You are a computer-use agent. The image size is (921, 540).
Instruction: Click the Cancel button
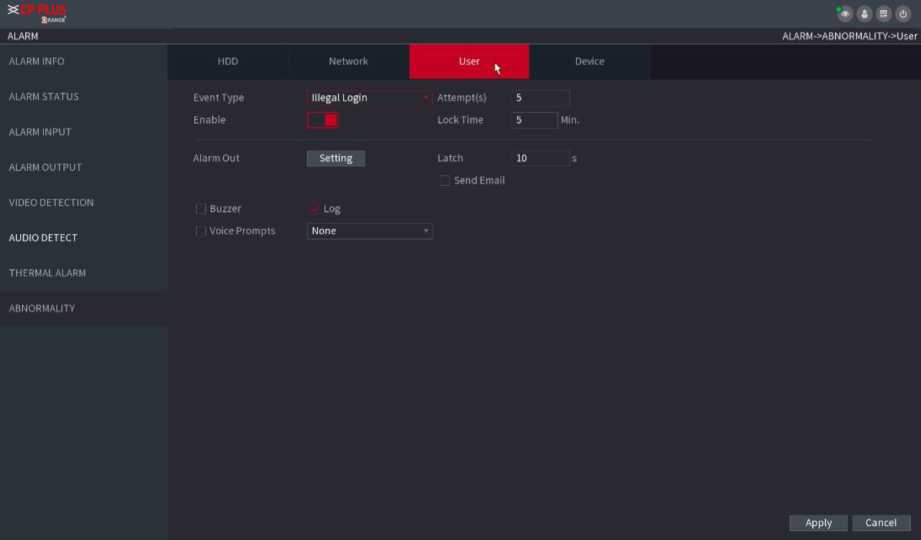881,523
